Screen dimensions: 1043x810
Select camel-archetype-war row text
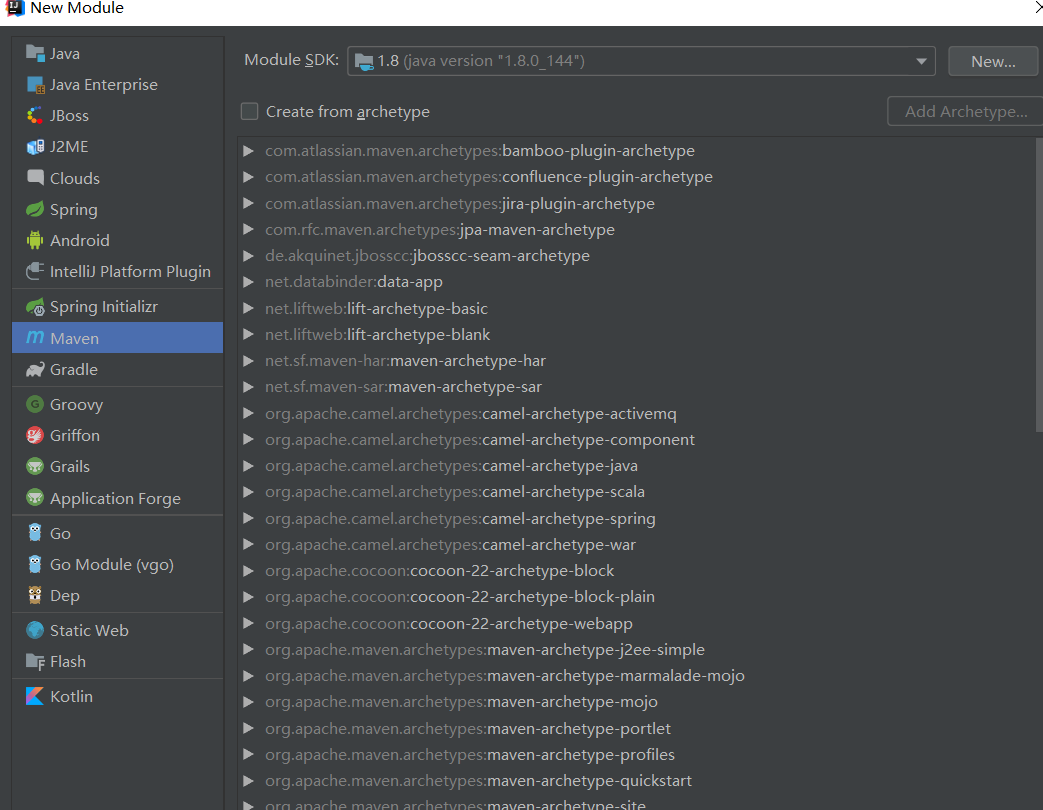[450, 545]
